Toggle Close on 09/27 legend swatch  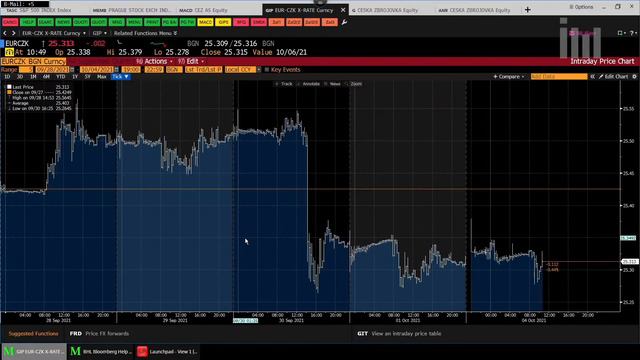9,92
